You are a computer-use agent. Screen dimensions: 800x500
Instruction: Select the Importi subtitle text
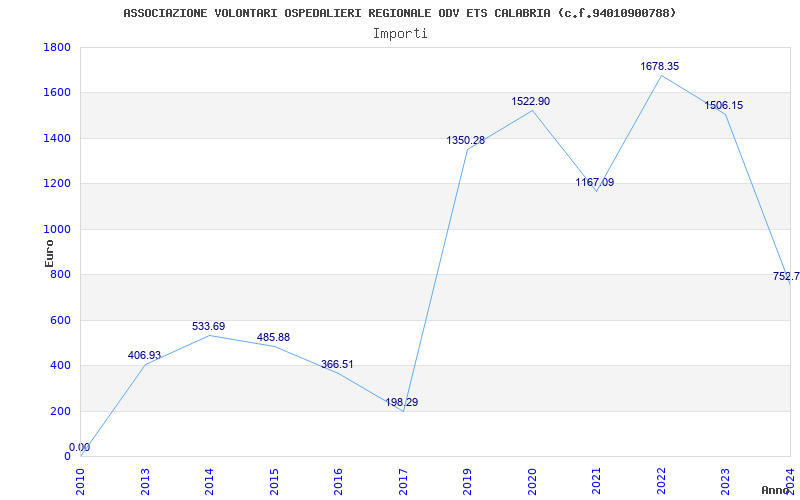[x=400, y=34]
